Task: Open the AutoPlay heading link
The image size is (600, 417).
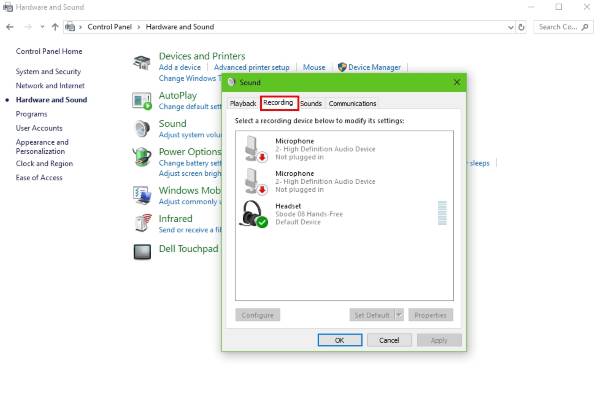Action: point(178,96)
